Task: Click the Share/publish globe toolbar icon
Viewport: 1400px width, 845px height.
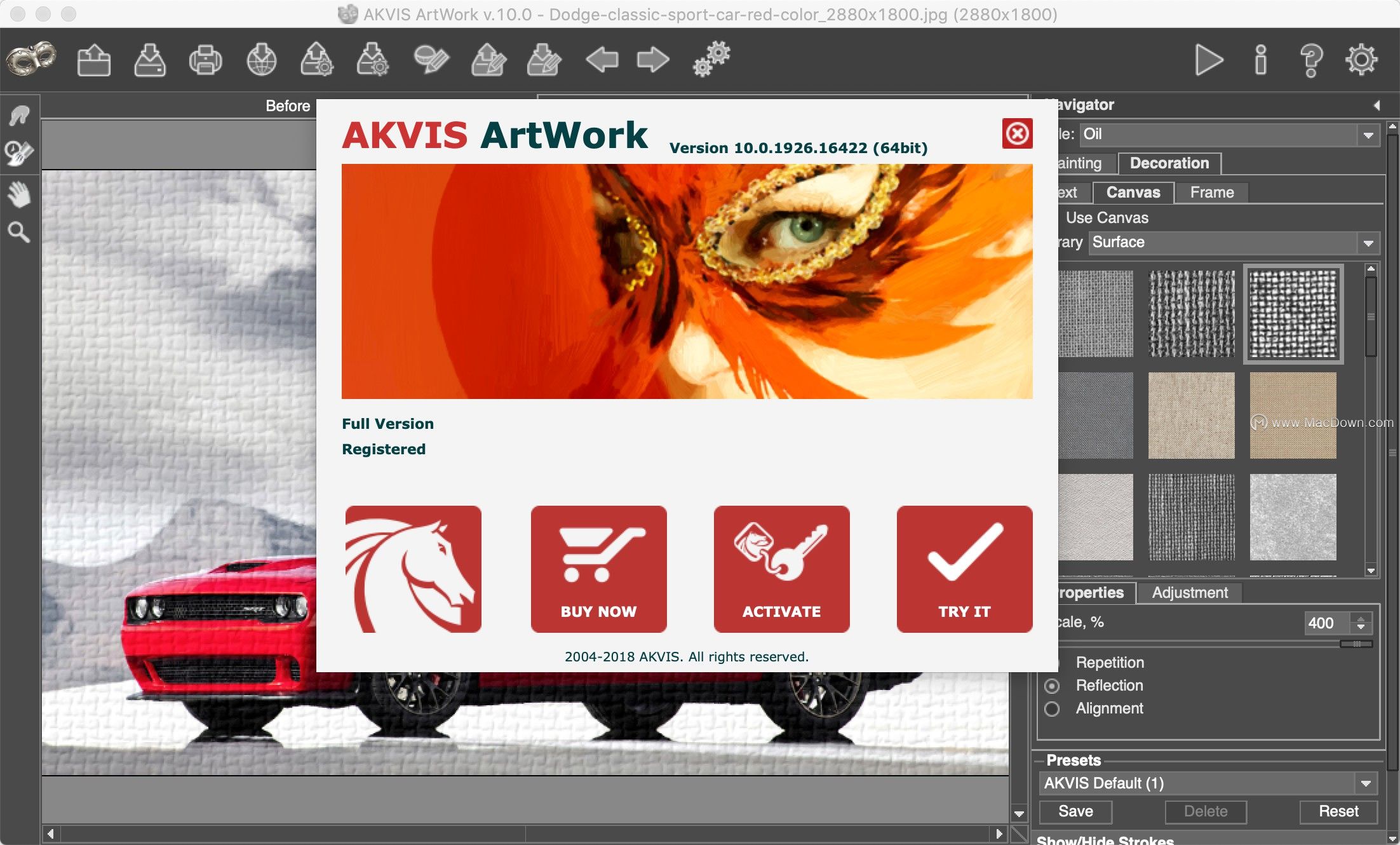Action: 261,60
